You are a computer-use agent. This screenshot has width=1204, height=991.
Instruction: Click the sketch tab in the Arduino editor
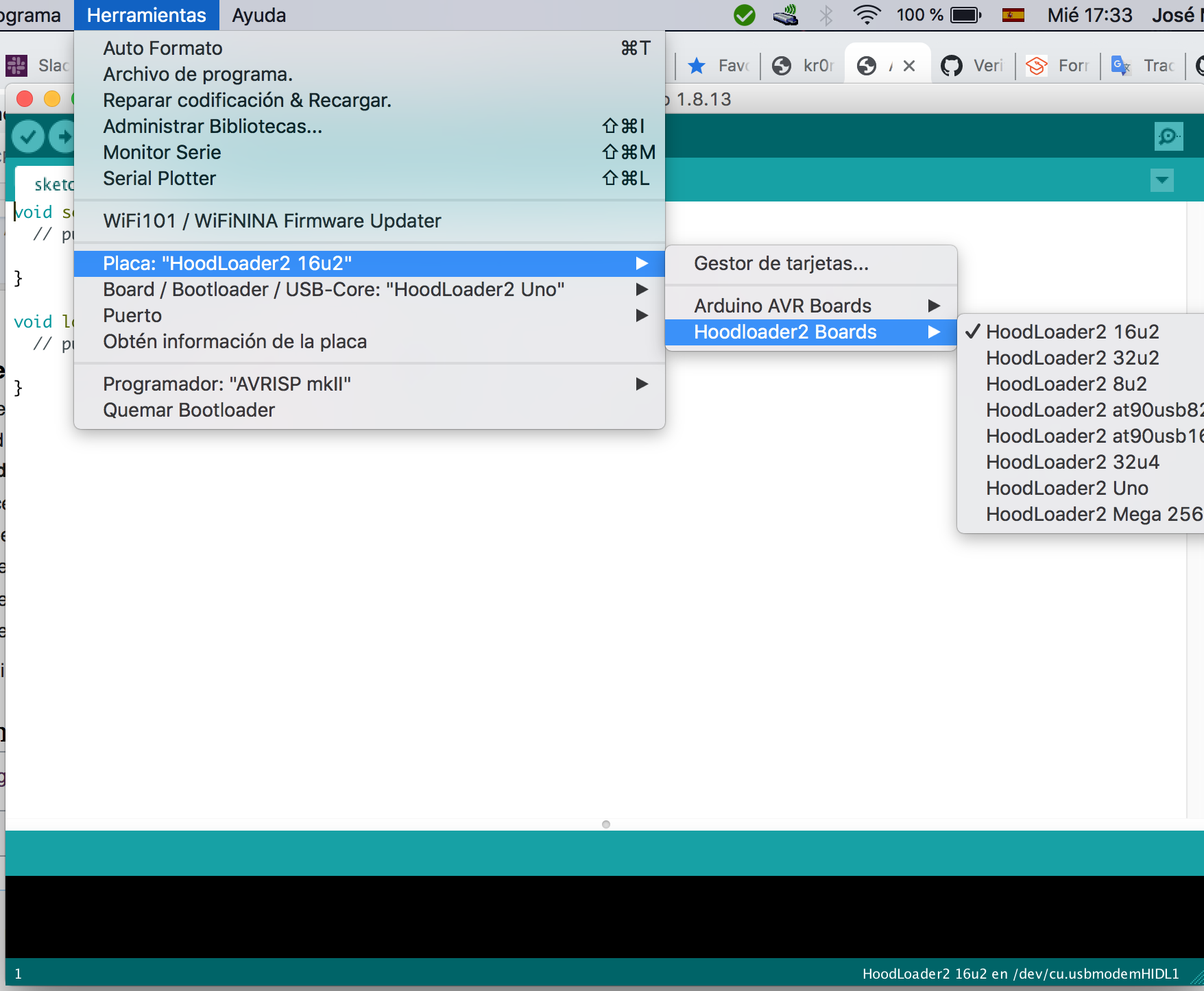tap(45, 184)
